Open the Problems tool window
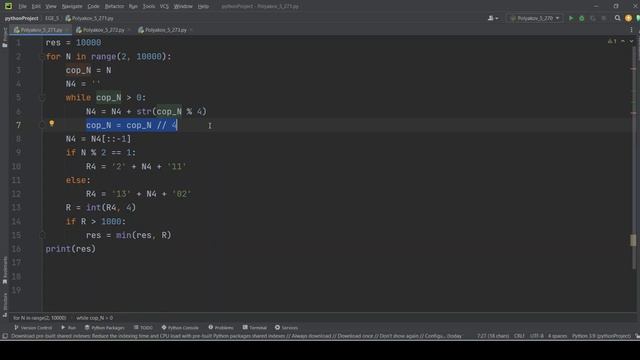This screenshot has height=360, width=640. [x=221, y=328]
